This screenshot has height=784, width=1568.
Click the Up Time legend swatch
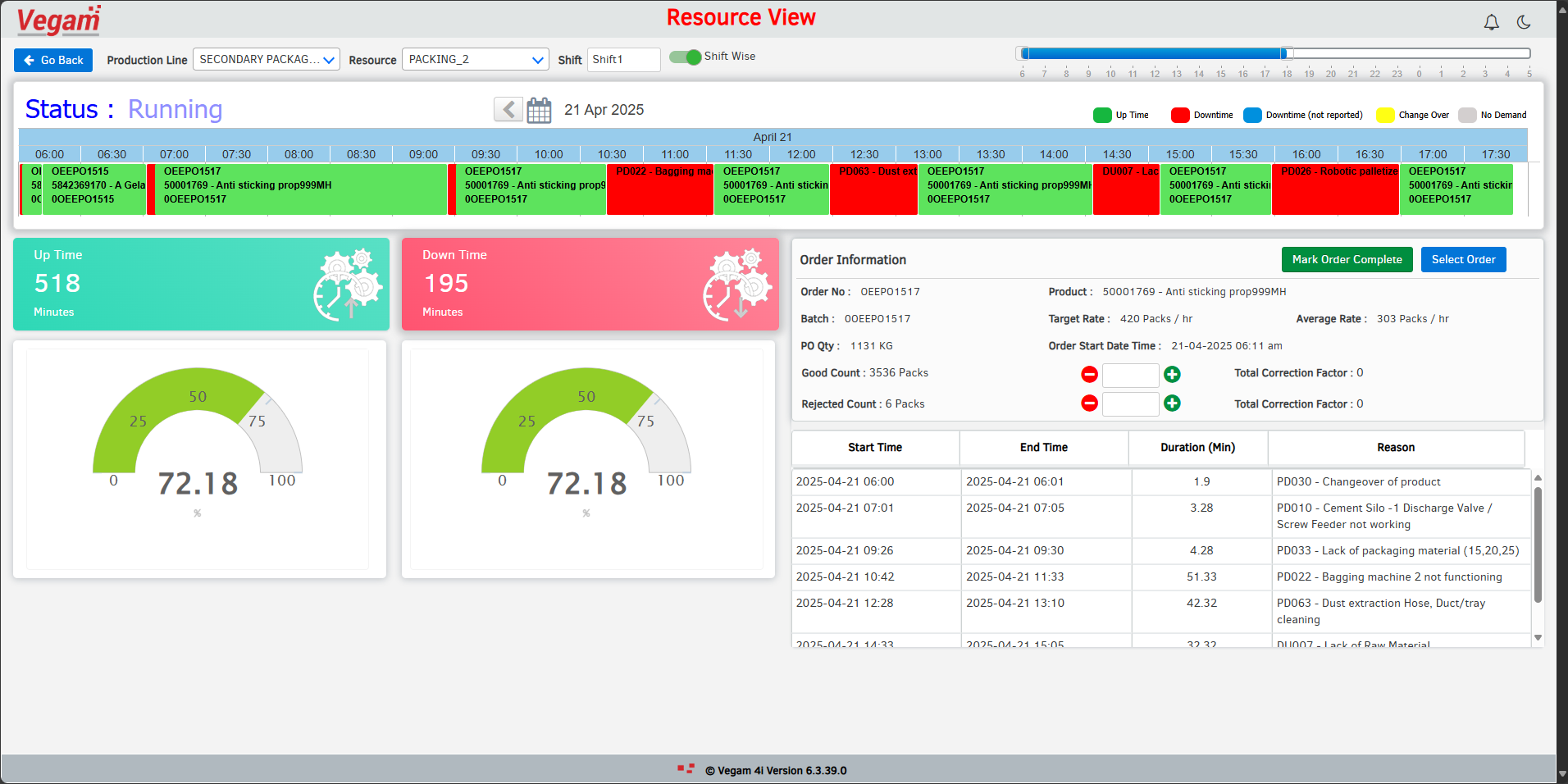[x=1102, y=115]
